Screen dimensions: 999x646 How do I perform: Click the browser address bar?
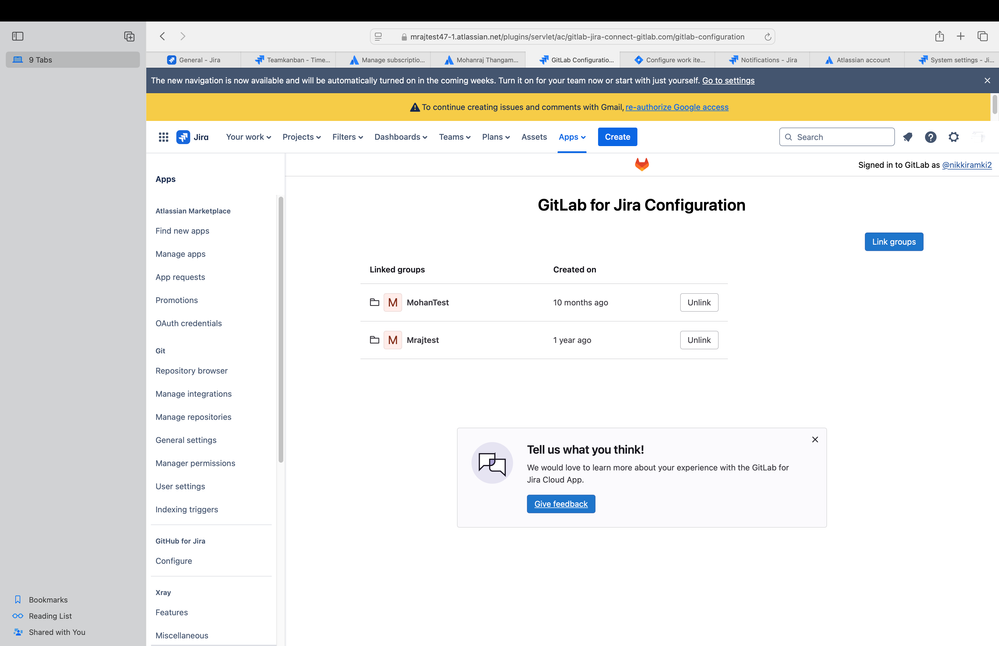[573, 37]
